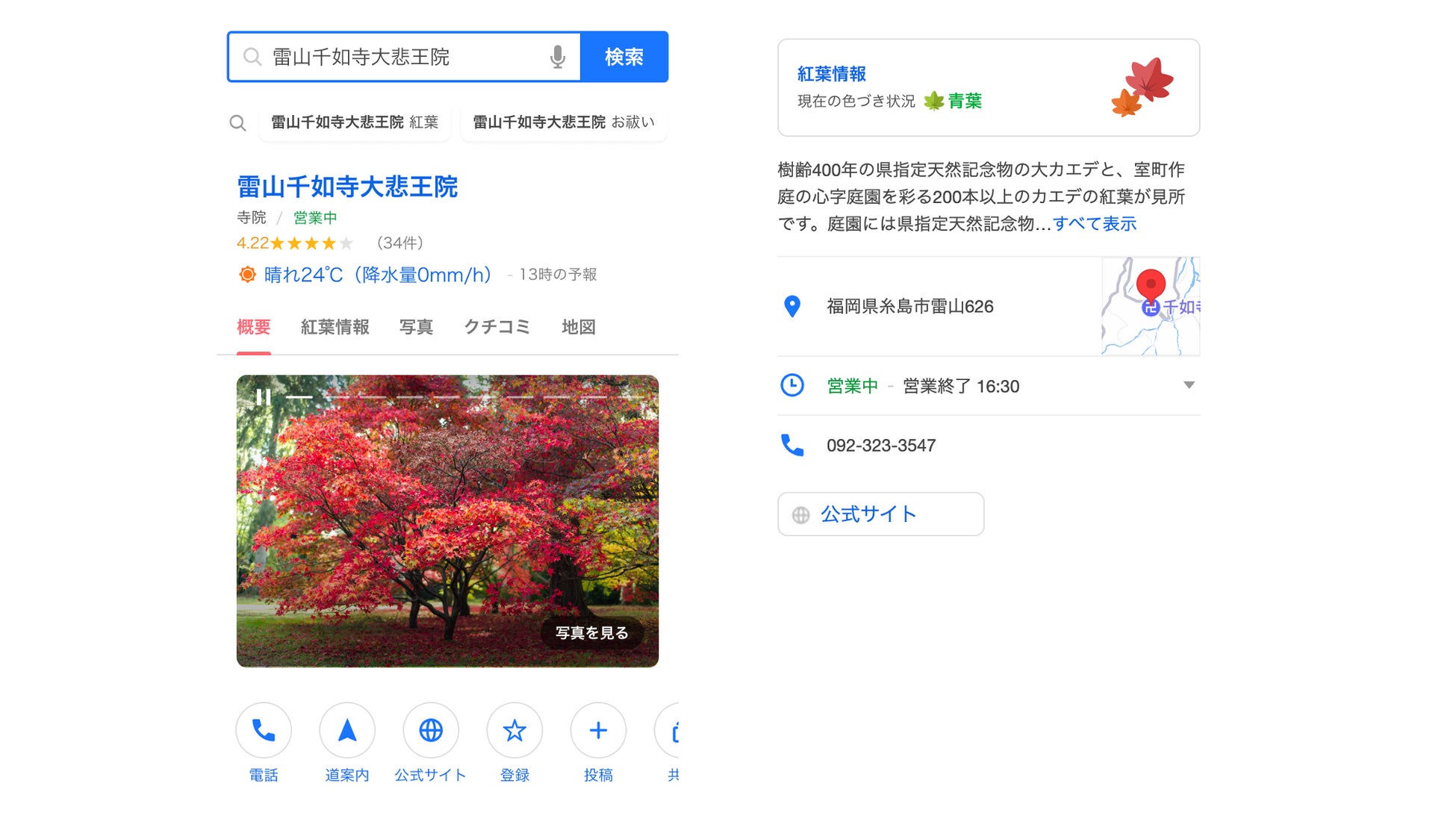Screen dimensions: 1456x819
Task: Click the search text input field
Action: tap(403, 57)
